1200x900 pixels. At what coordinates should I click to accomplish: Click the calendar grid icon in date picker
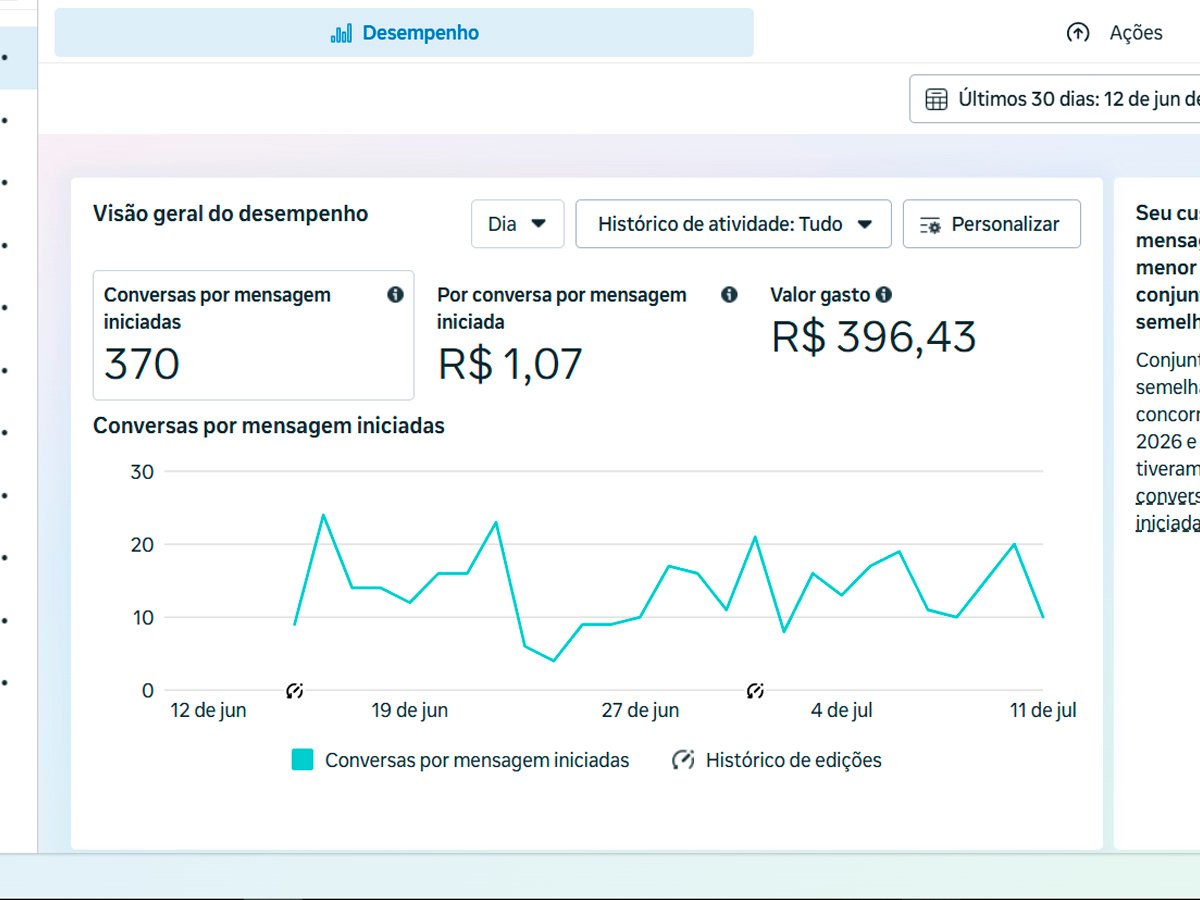936,99
